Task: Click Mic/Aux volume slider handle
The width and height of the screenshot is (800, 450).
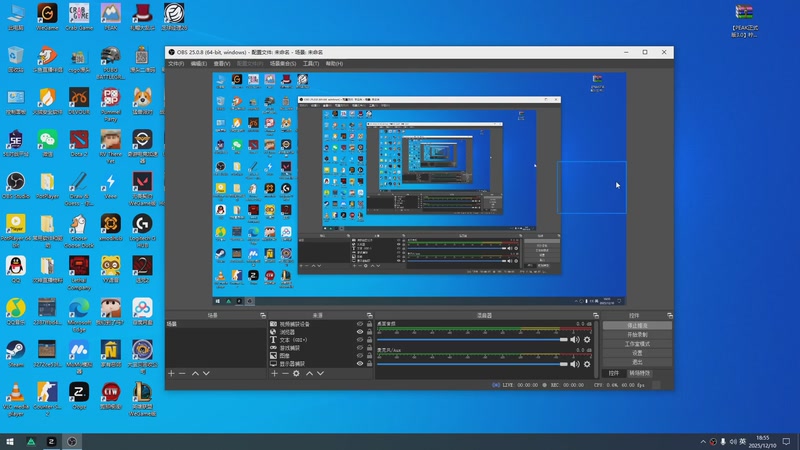Action: [x=563, y=364]
